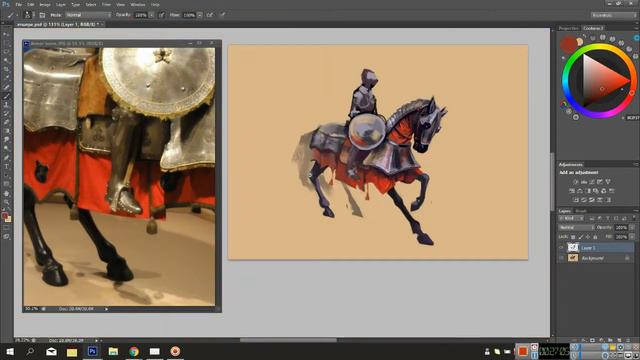
Task: Select the Healing Brush tool
Action: (6, 87)
